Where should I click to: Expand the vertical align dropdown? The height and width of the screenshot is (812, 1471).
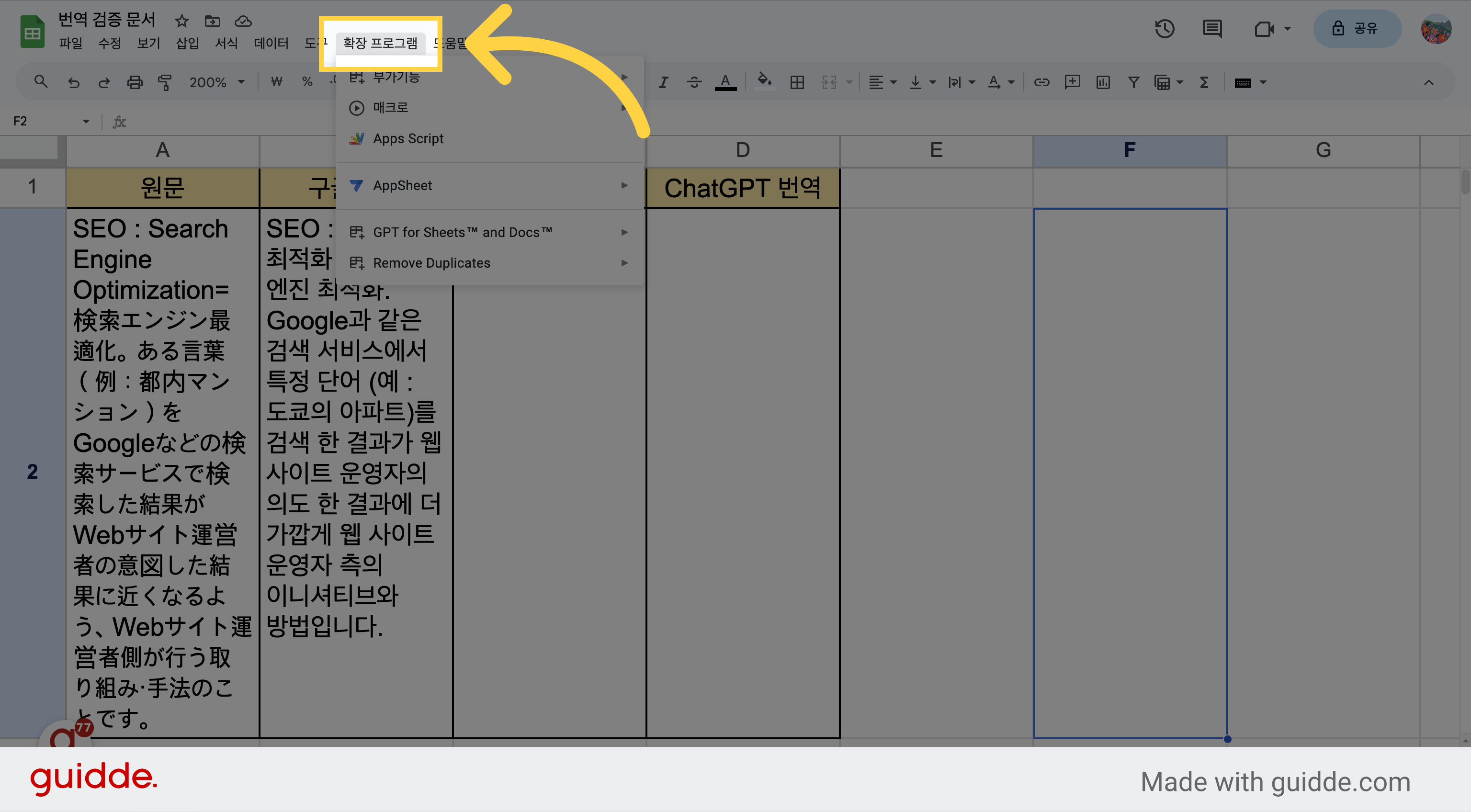click(932, 82)
